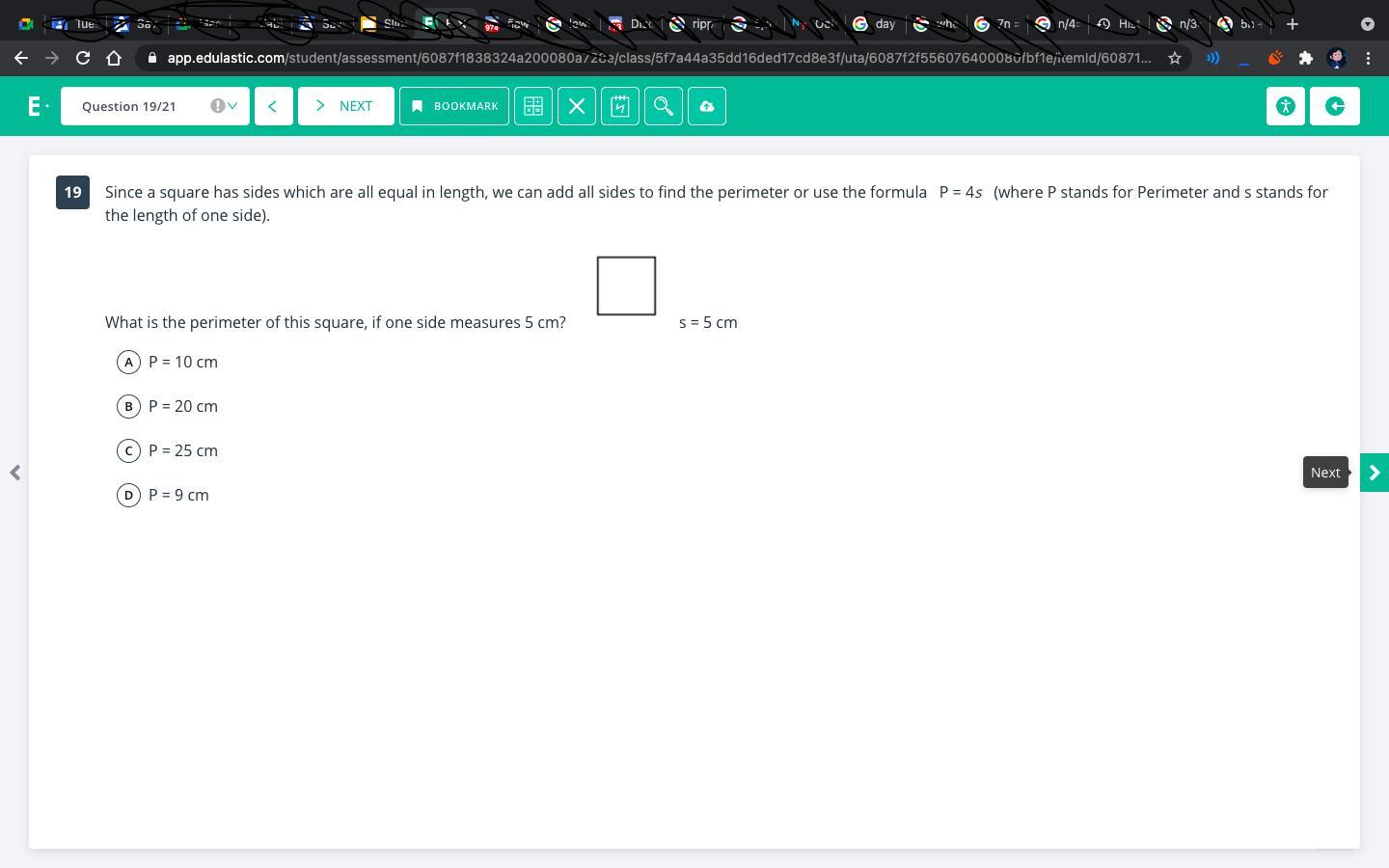Open Chrome's three-dot menu
Viewport: 1389px width, 868px height.
(1368, 58)
